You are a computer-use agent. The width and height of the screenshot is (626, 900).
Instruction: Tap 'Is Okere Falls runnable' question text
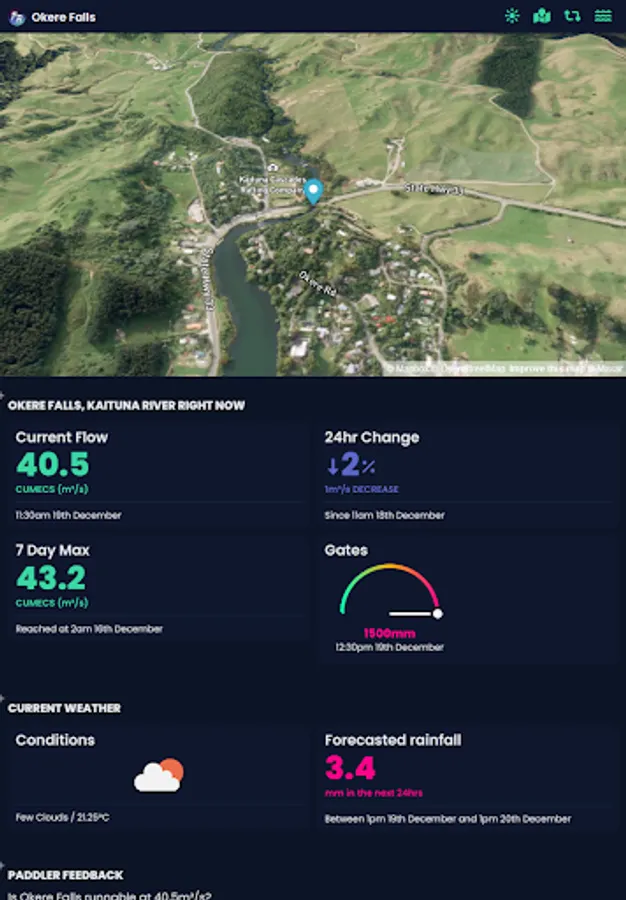(x=110, y=895)
